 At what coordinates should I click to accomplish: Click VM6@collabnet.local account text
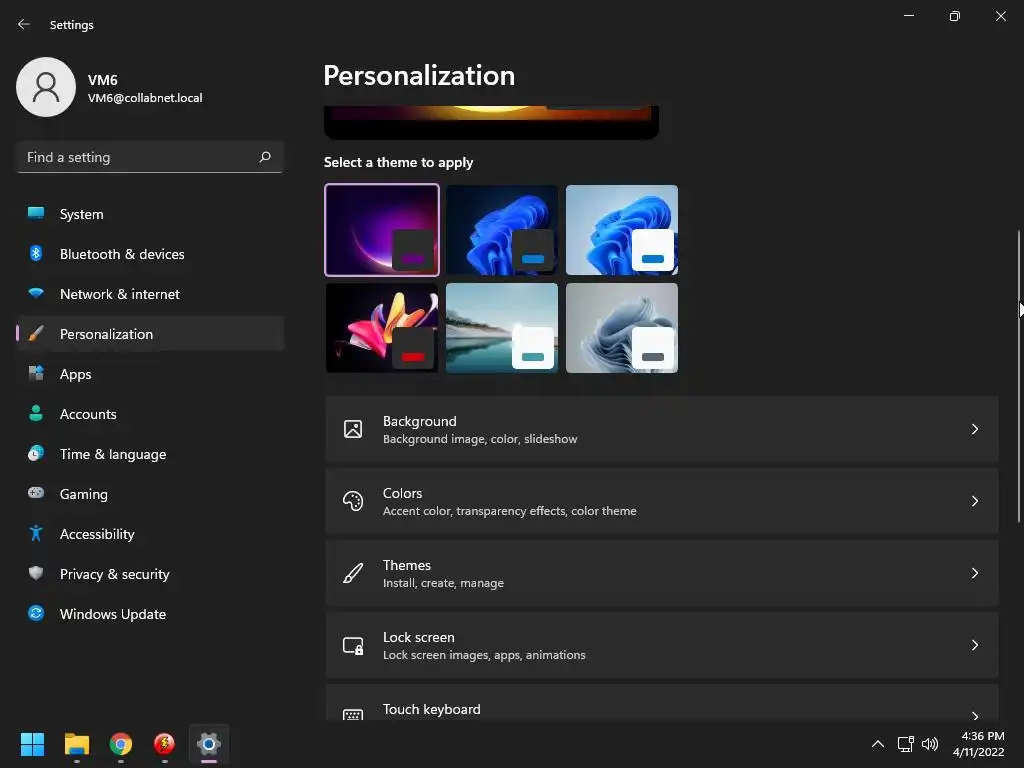point(145,98)
